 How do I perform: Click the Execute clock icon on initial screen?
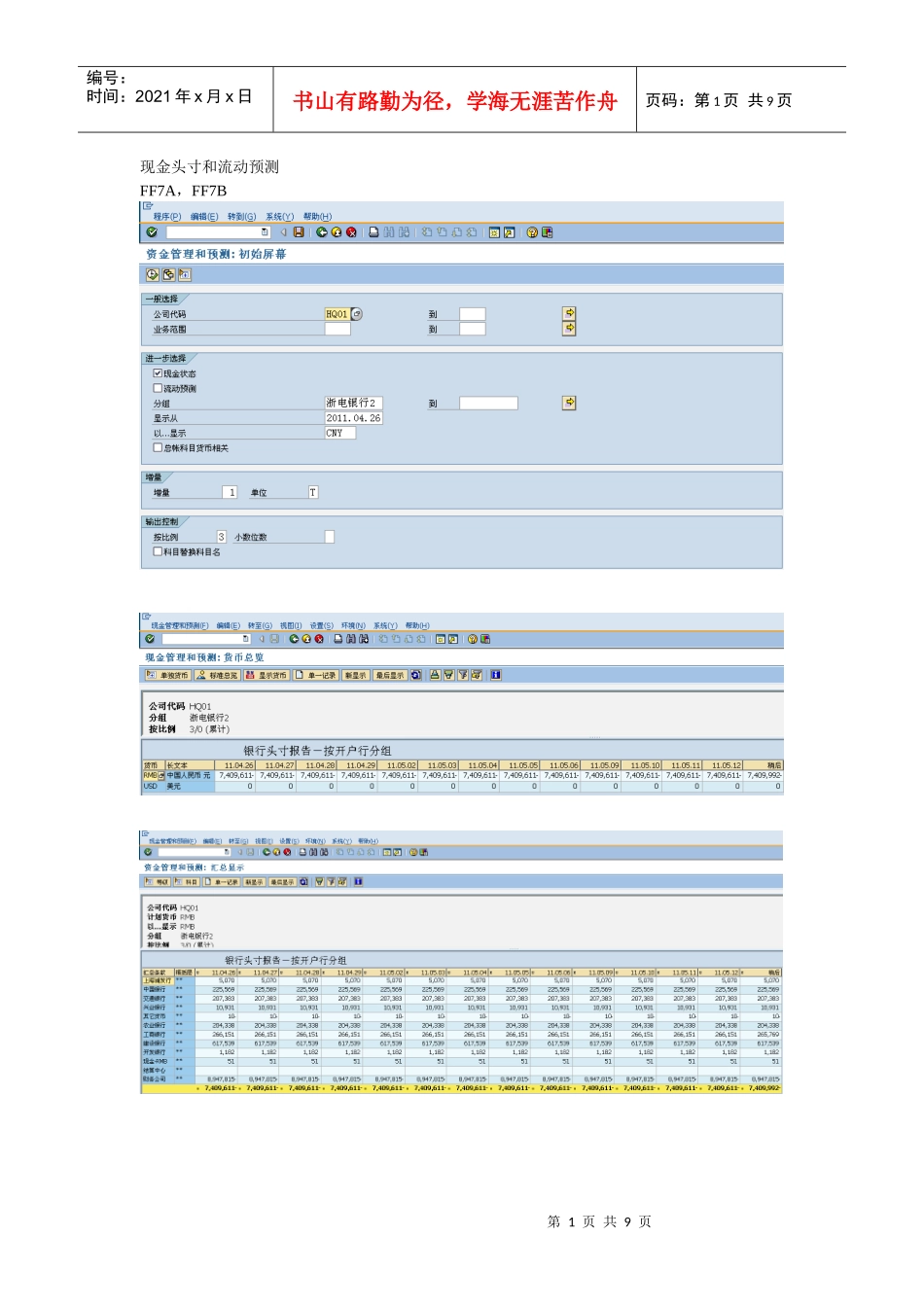153,275
